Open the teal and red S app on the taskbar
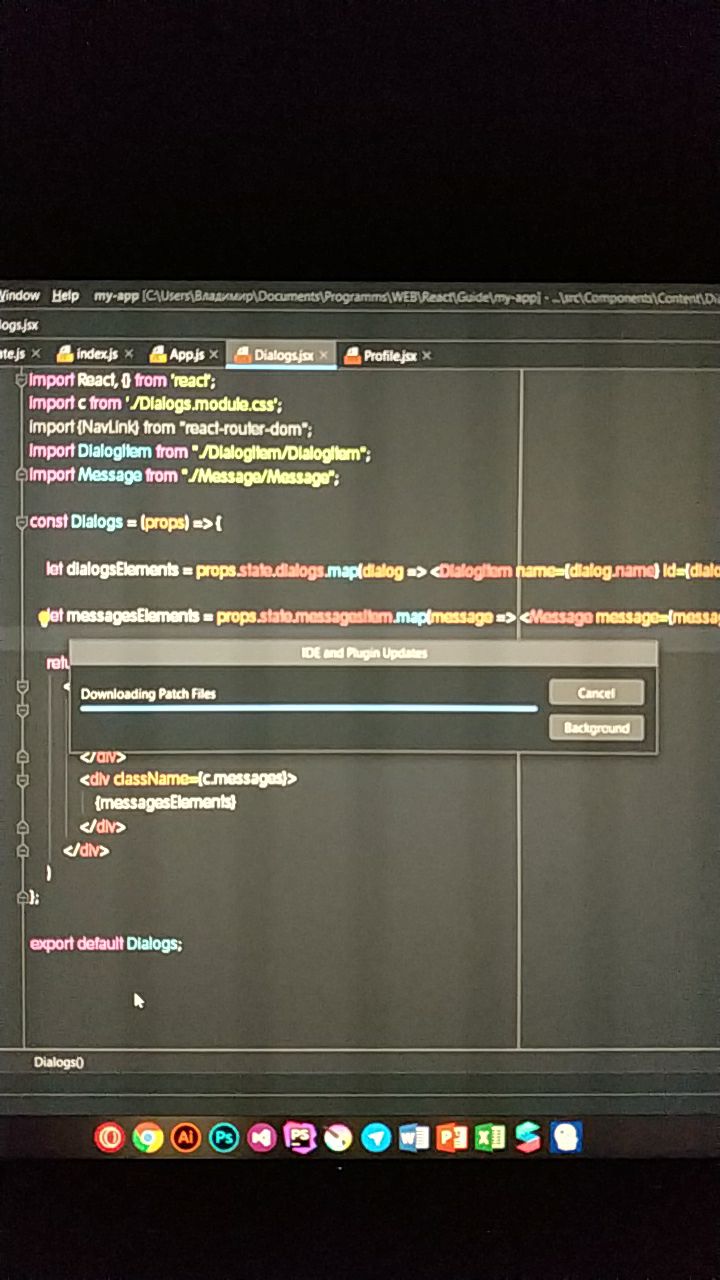 click(x=528, y=1137)
